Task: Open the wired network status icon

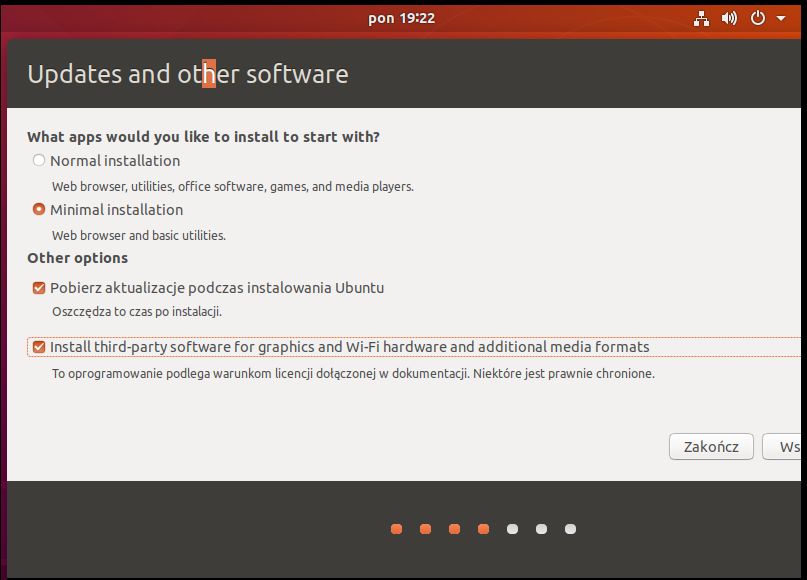Action: click(701, 19)
